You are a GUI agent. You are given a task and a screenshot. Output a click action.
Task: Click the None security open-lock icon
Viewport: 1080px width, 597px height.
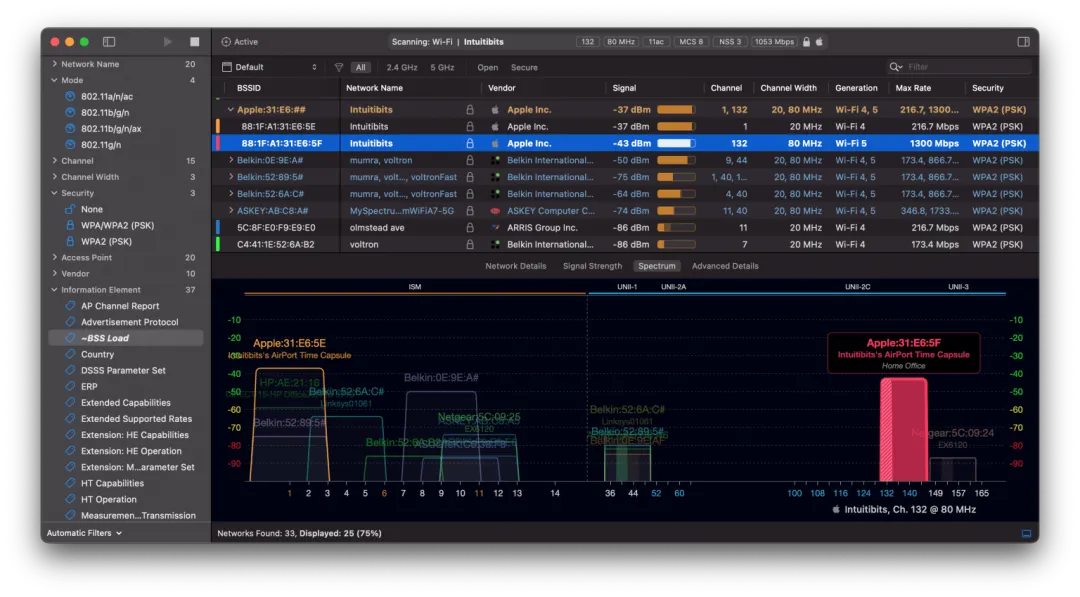[x=70, y=209]
